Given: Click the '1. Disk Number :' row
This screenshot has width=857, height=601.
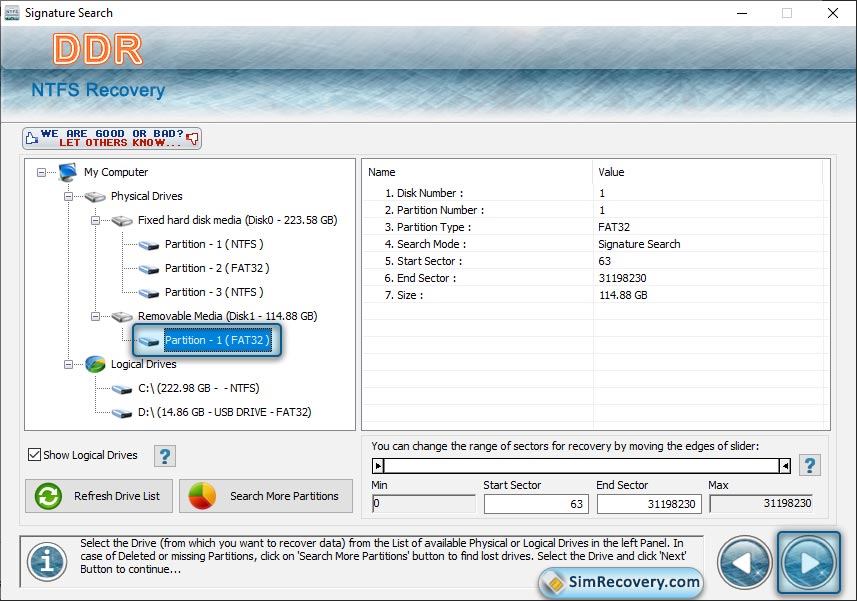Looking at the screenshot, I should pyautogui.click(x=594, y=193).
